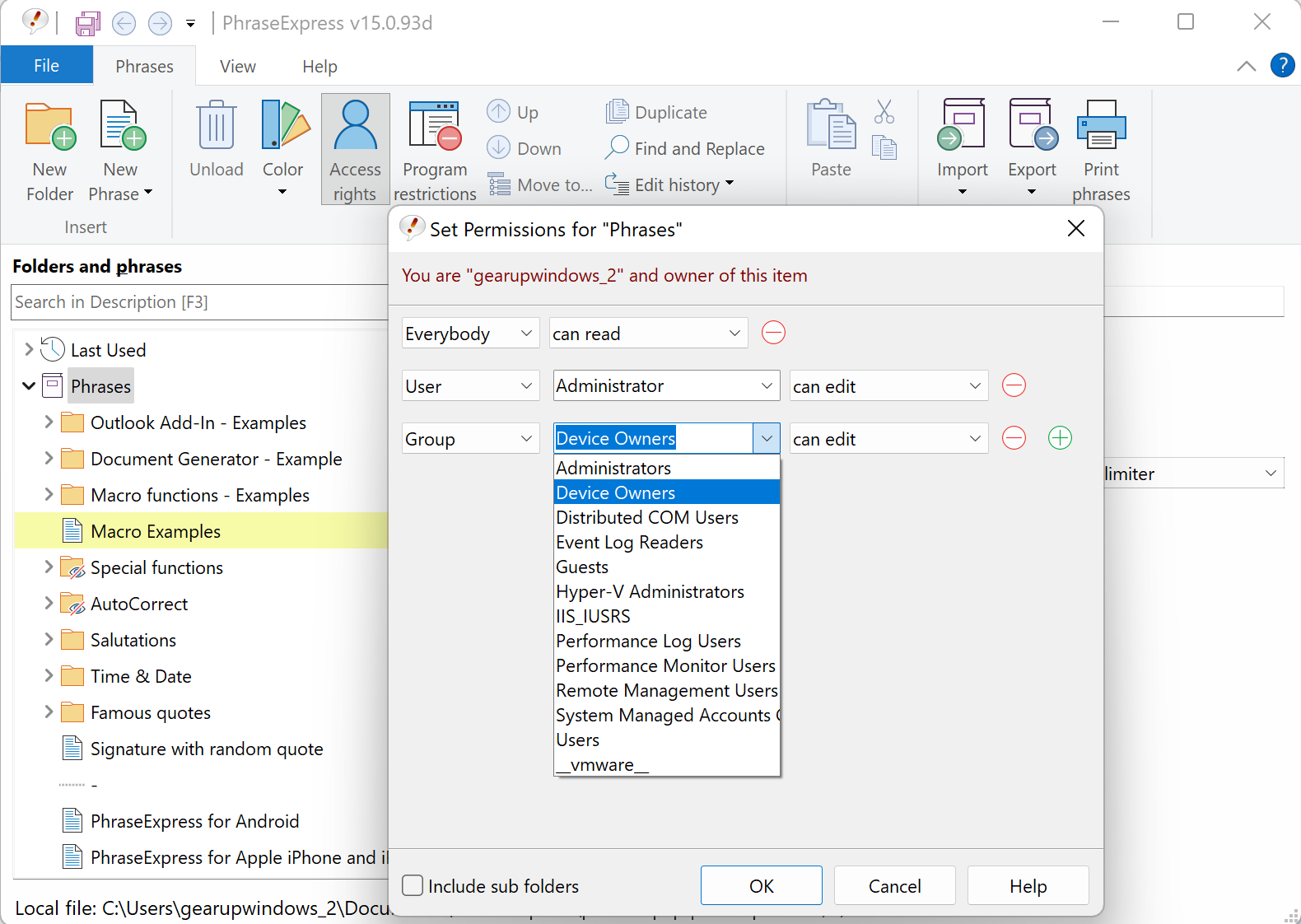This screenshot has width=1301, height=924.
Task: Expand the Outlook Add-In Examples folder
Action: pyautogui.click(x=49, y=422)
